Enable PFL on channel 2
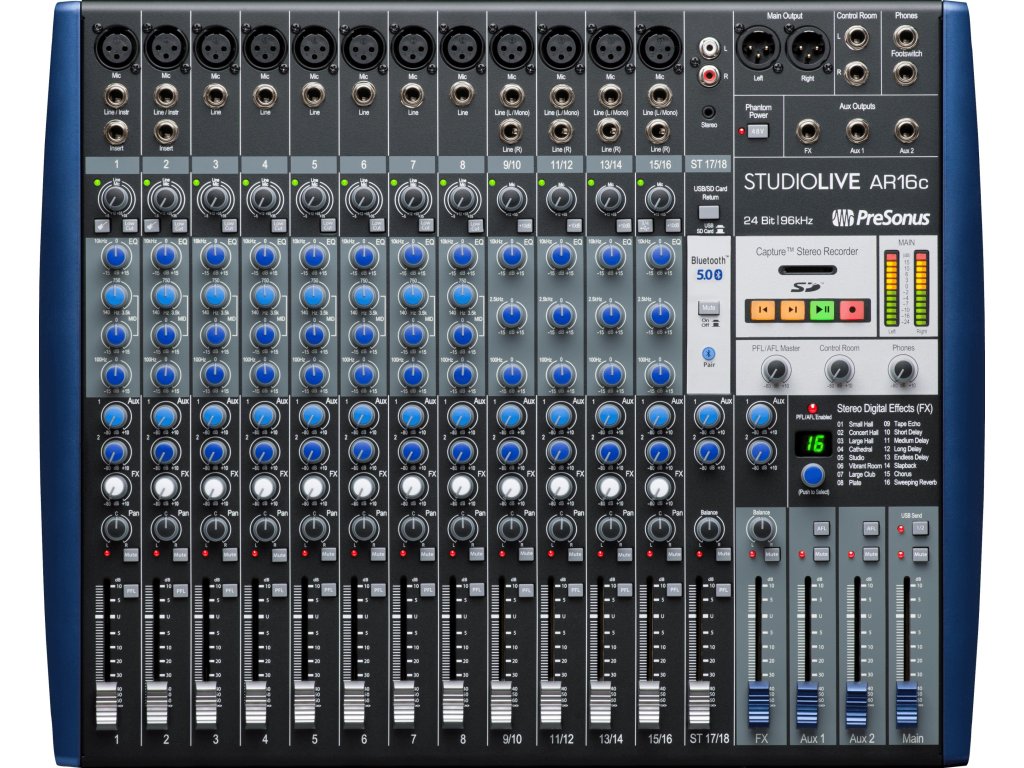Image resolution: width=1024 pixels, height=768 pixels. [180, 590]
